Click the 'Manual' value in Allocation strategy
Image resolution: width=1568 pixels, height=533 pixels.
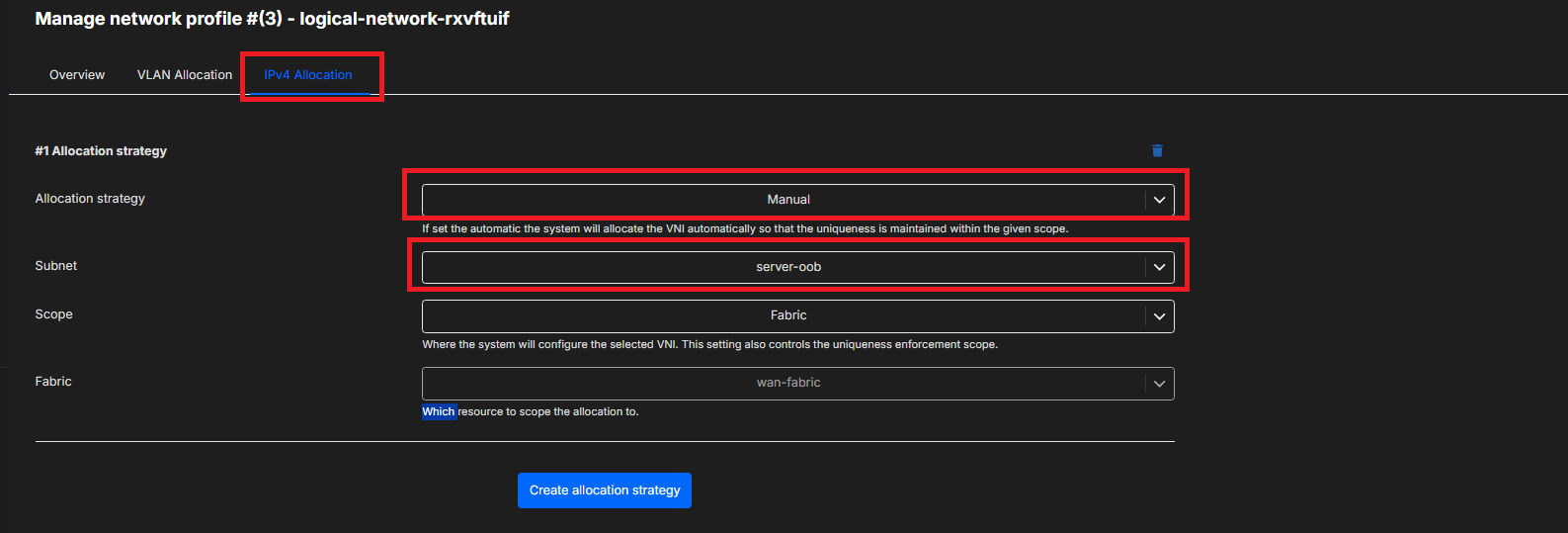point(787,200)
